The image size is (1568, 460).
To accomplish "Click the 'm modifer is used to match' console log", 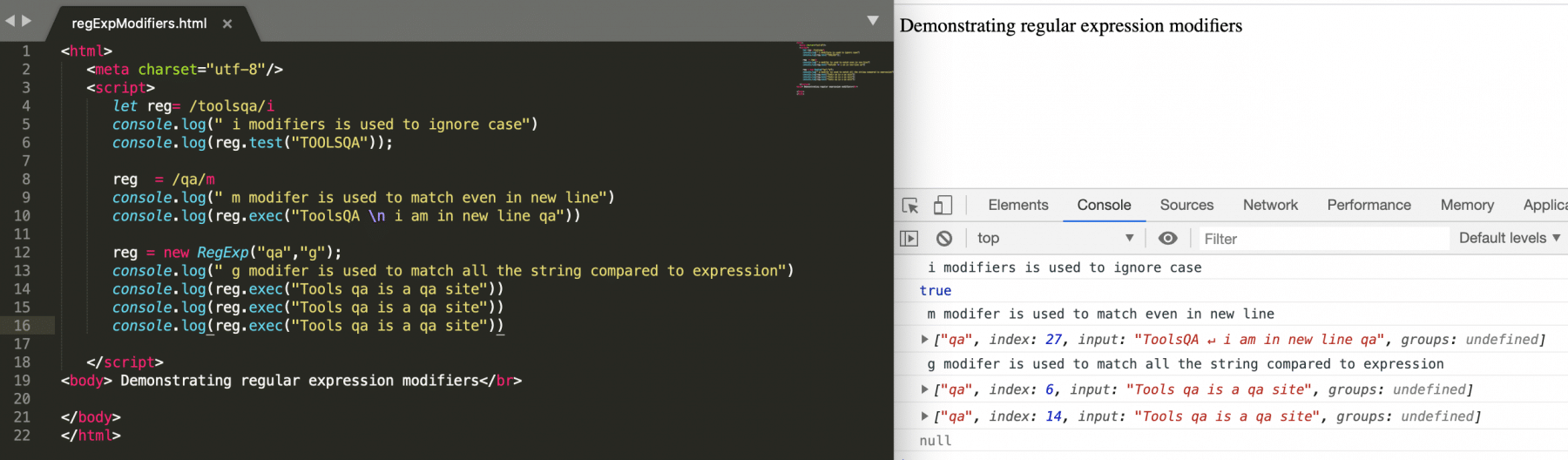I will 1100,314.
